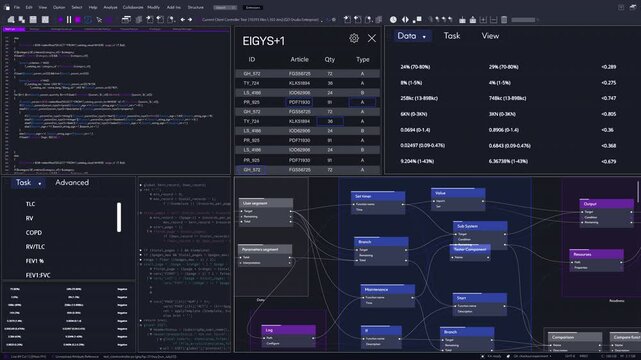Screen dimensions: 641x360
Task: Switch to the Advanced tab
Action: point(72,183)
